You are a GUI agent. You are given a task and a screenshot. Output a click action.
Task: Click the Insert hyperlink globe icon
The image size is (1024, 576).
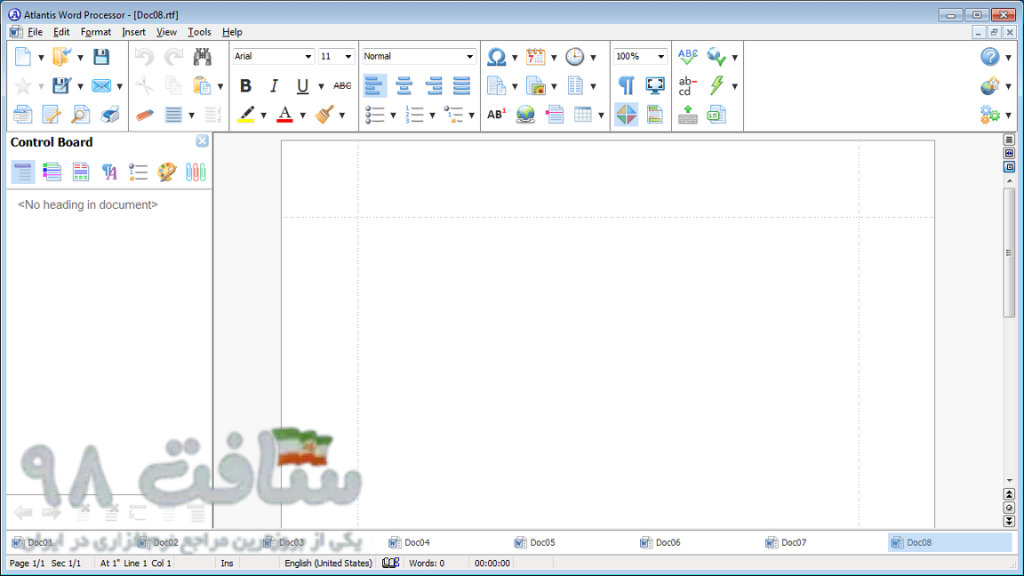coord(526,115)
